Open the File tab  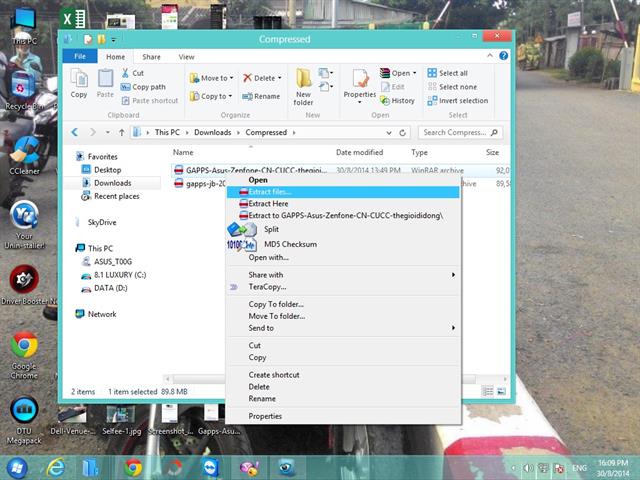click(80, 56)
